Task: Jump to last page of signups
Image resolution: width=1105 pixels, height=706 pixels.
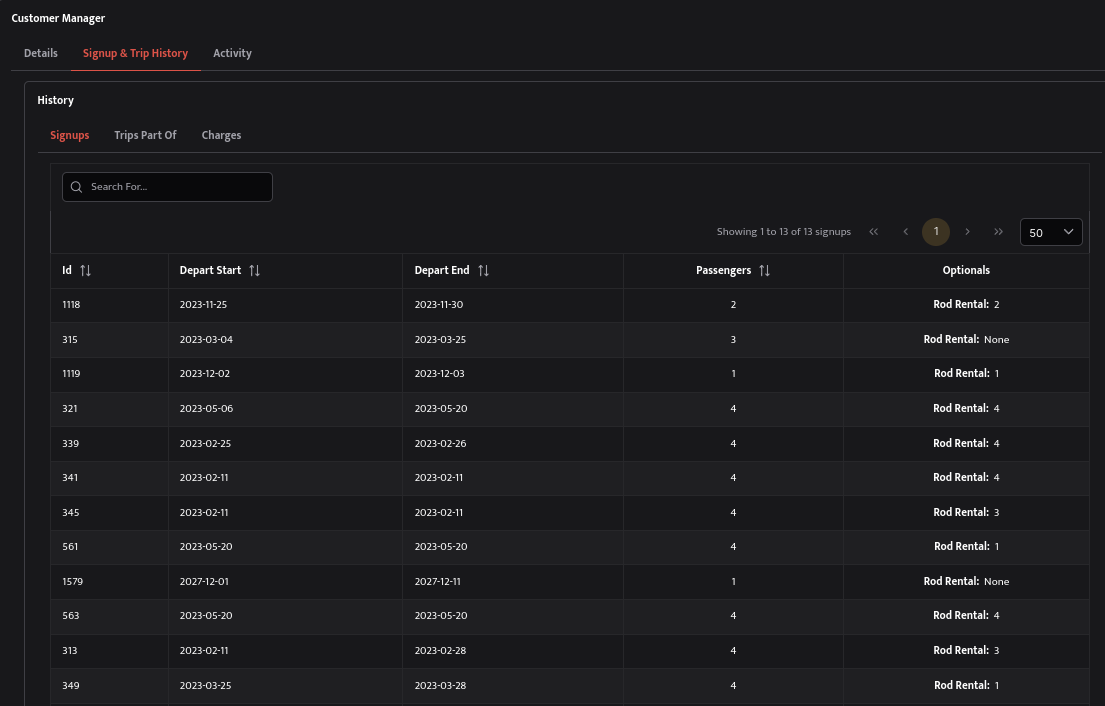Action: 998,232
